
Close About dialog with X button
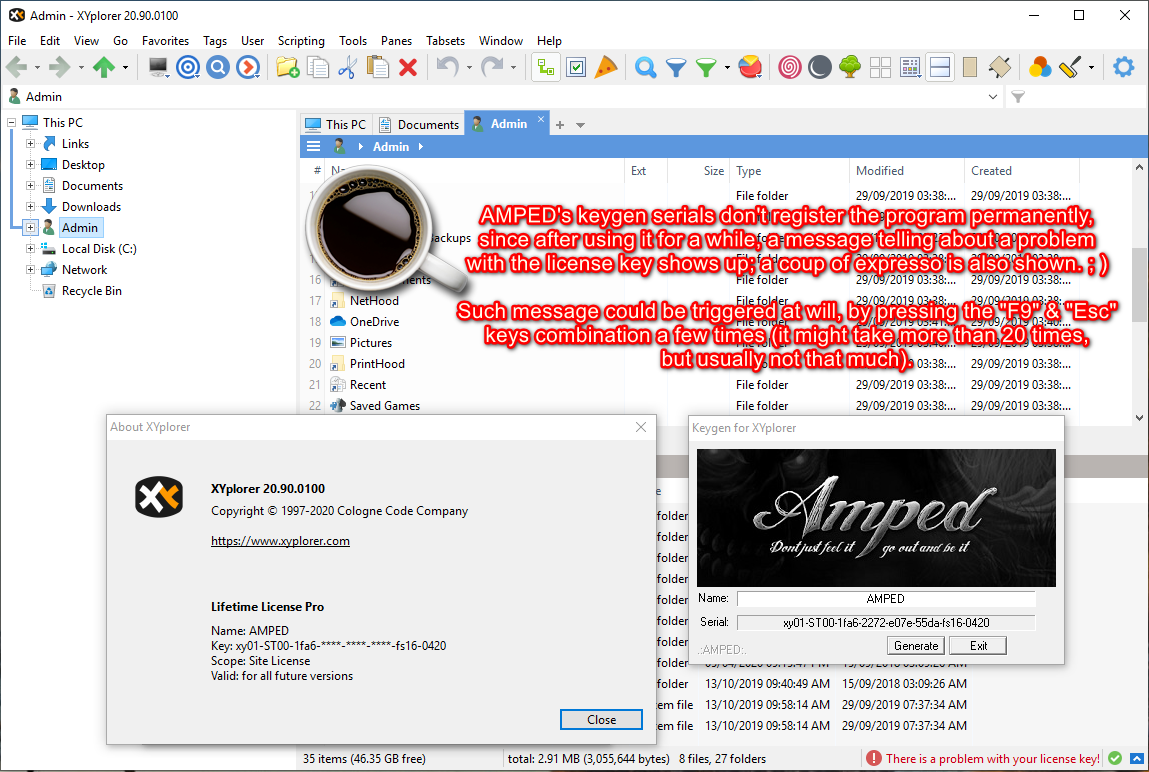point(641,427)
